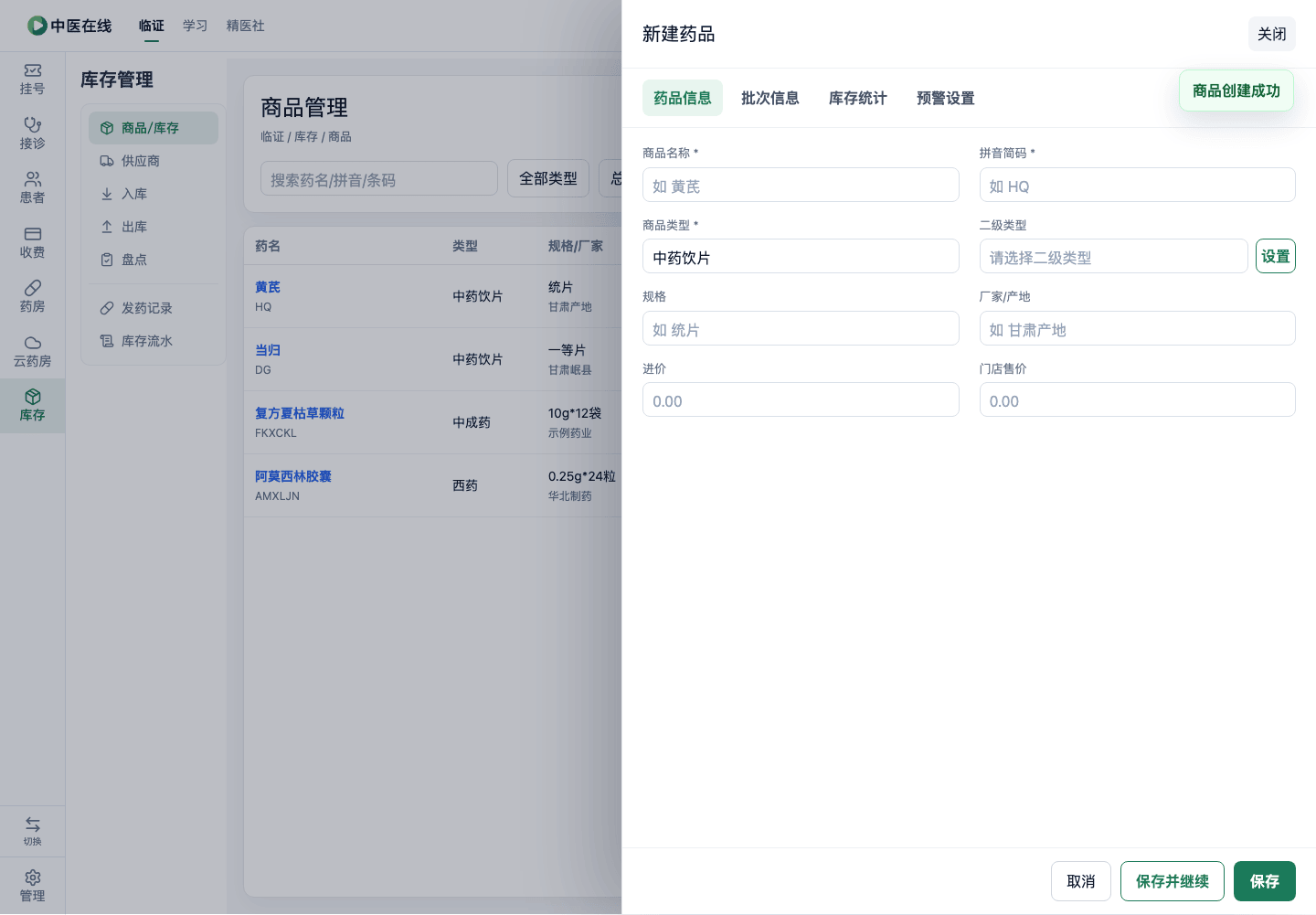The image size is (1316, 915).
Task: Click the 10g*12袋 specification cell
Action: [x=575, y=413]
